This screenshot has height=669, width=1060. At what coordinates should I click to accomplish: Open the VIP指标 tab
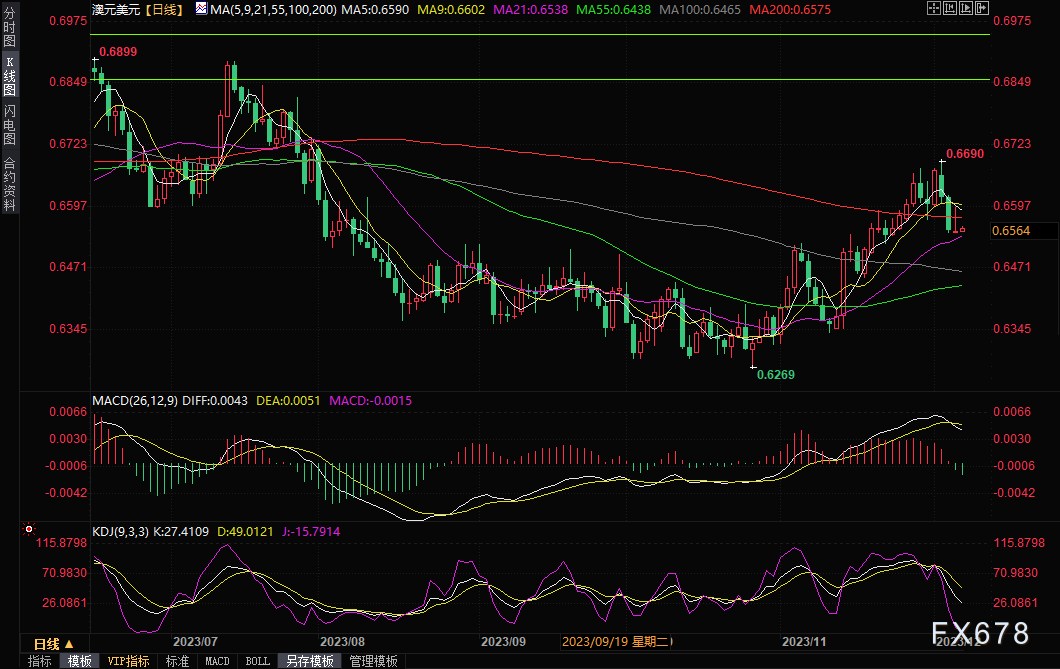[x=128, y=661]
